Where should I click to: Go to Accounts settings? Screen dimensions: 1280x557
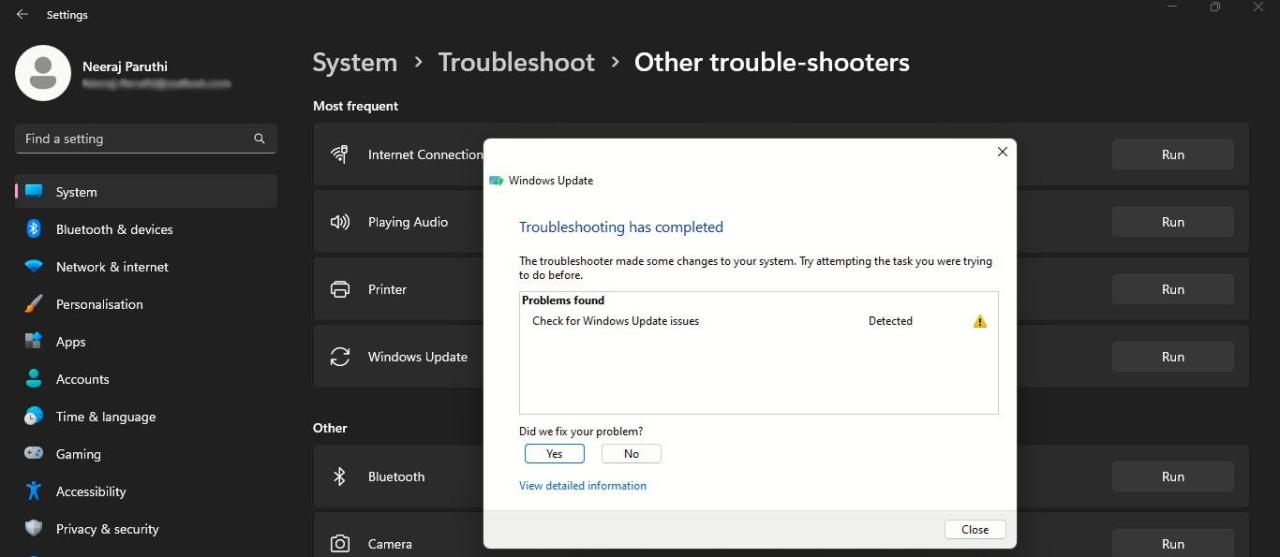click(146, 379)
